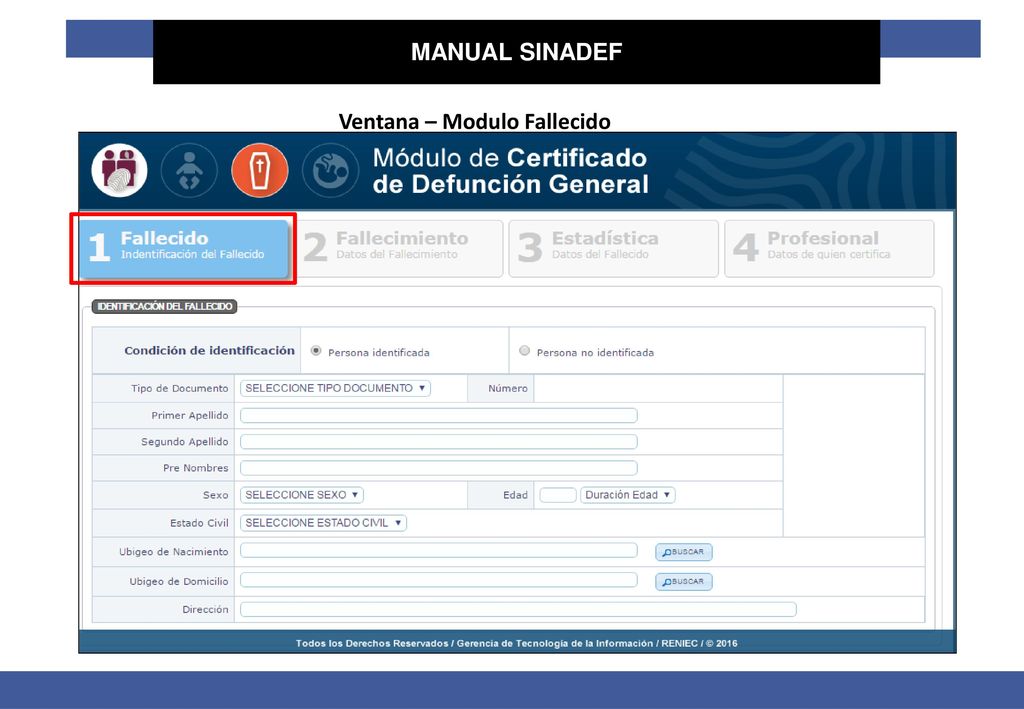The width and height of the screenshot is (1024, 709).
Task: Open the Seleccione Tipo Documento dropdown
Action: tap(335, 388)
